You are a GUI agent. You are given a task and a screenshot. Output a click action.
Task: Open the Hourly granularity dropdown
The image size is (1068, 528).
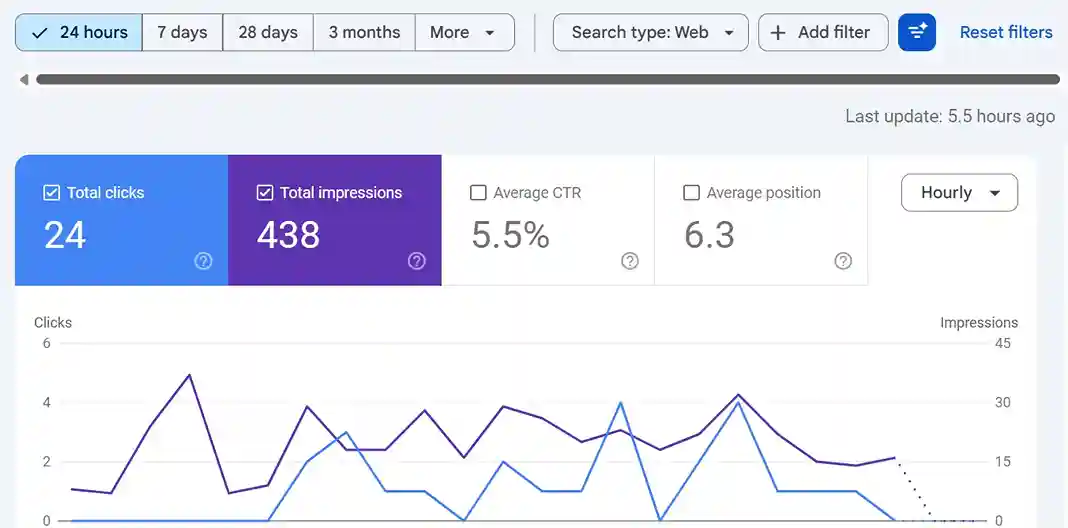tap(959, 193)
